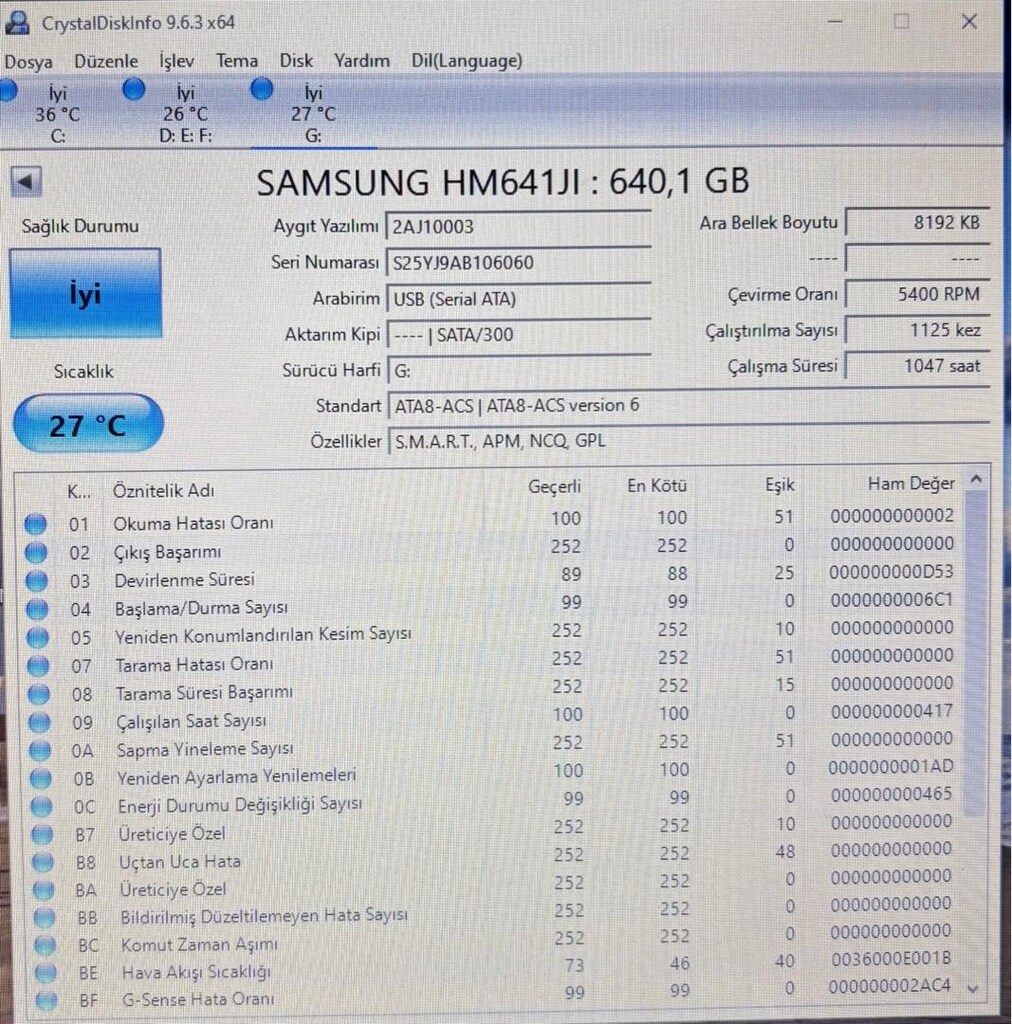Click the Aktarım Kipi field SATA/300
Screen dimensions: 1012x1024
point(520,334)
